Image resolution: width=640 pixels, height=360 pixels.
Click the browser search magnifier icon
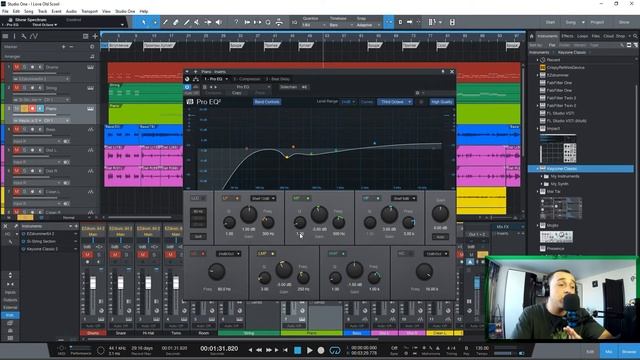click(635, 36)
